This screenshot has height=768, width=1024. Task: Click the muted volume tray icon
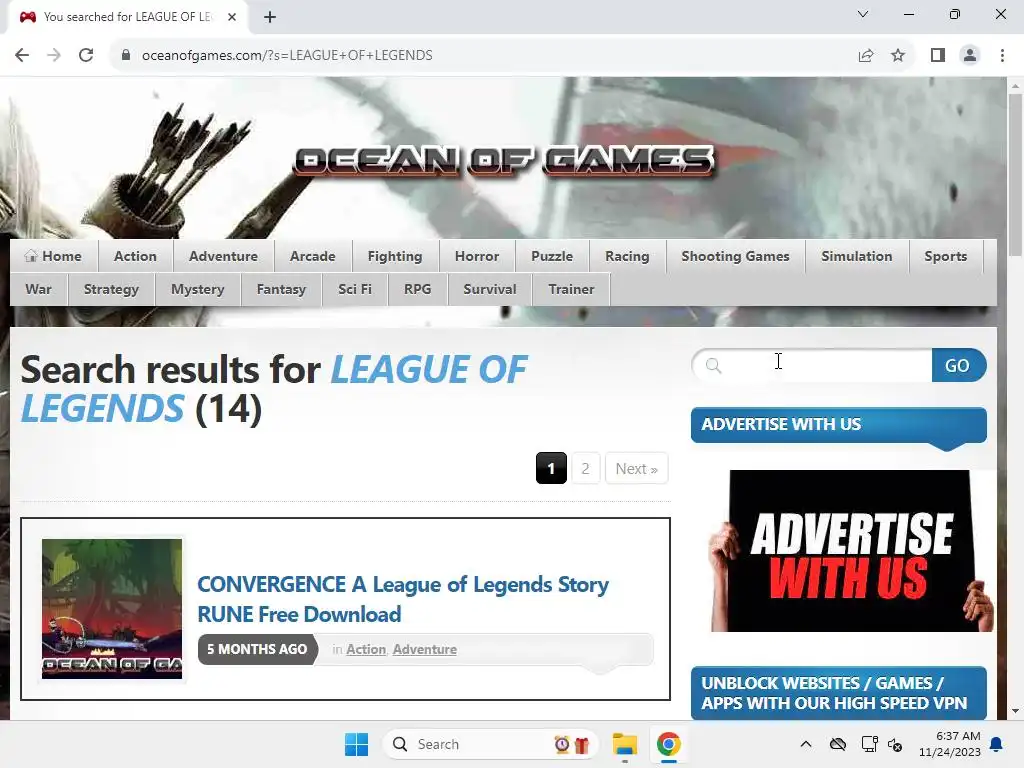tap(895, 744)
